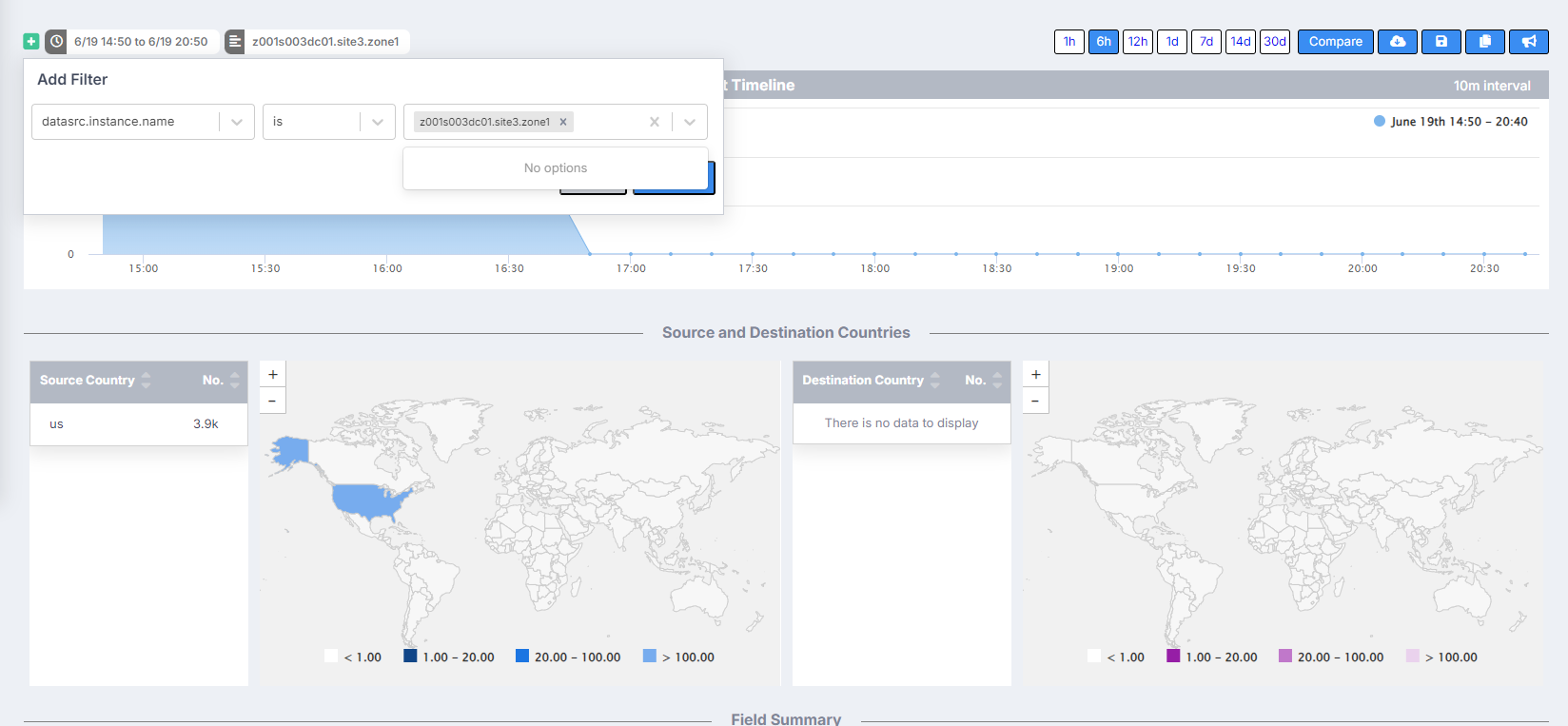Click the us row in source table

[139, 424]
